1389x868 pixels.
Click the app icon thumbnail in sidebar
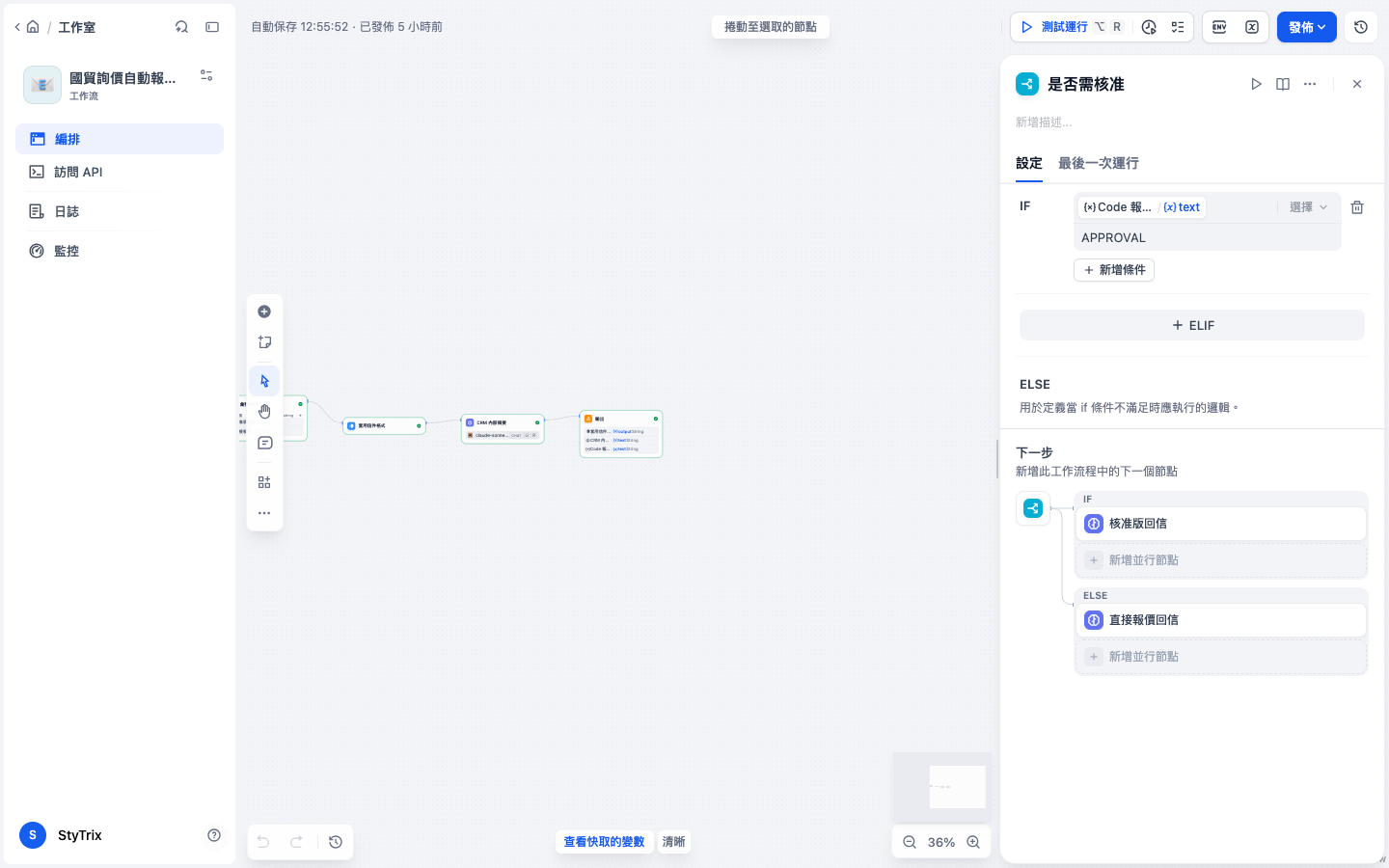(42, 85)
